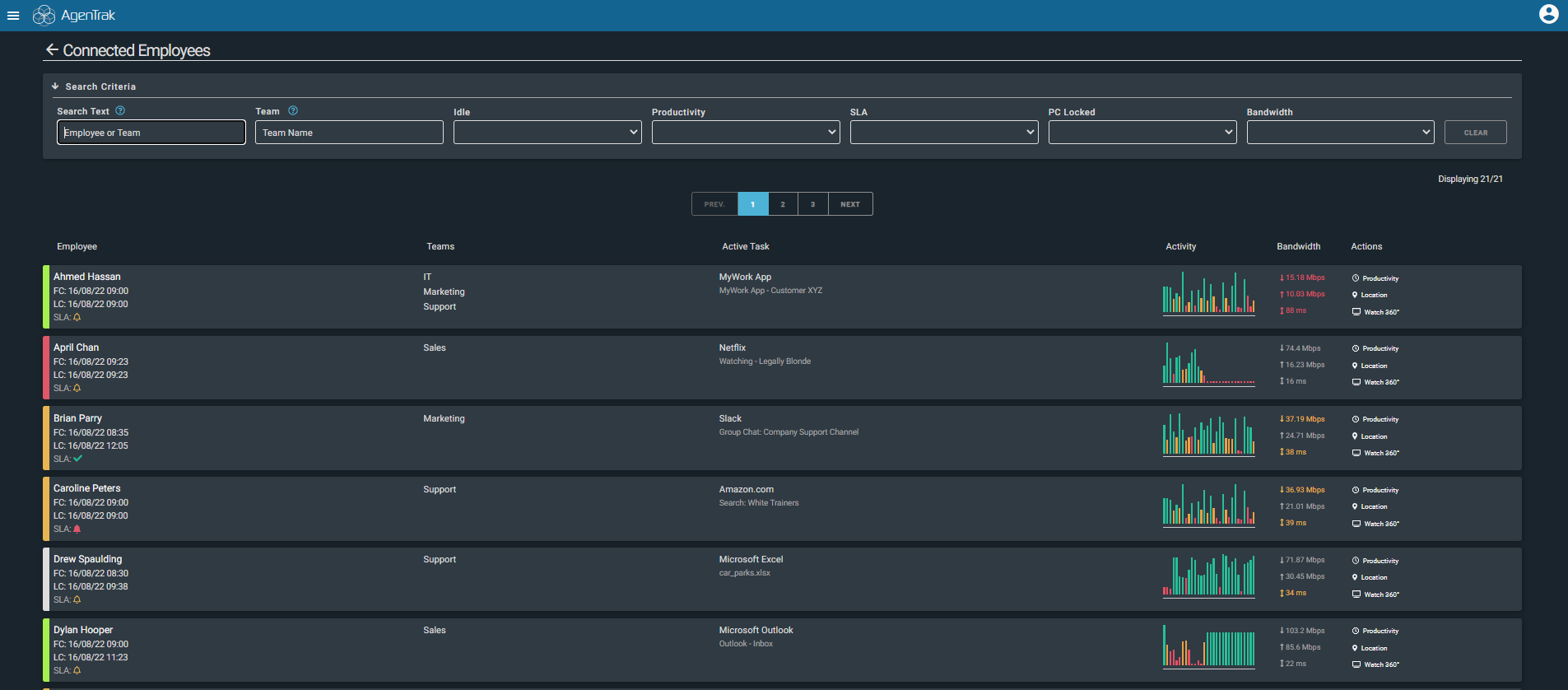Click the Bandwidth column header
Screen dimensions: 1568x690
click(x=1299, y=246)
